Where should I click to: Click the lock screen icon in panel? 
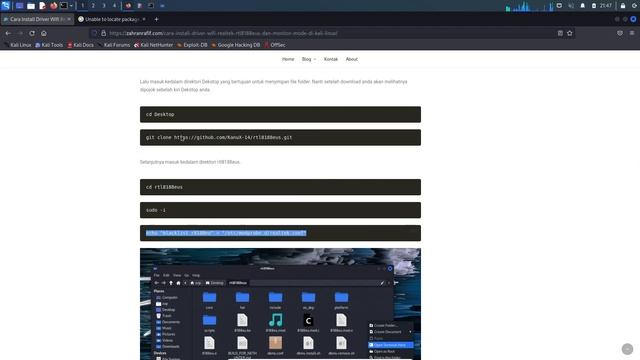[x=623, y=6]
